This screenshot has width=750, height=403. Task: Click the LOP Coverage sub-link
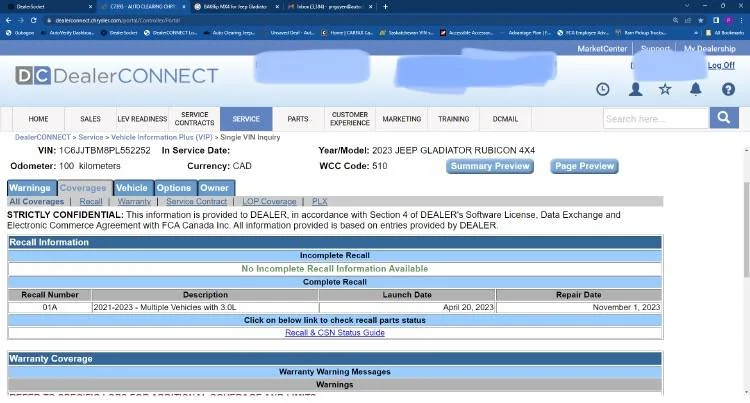click(269, 202)
